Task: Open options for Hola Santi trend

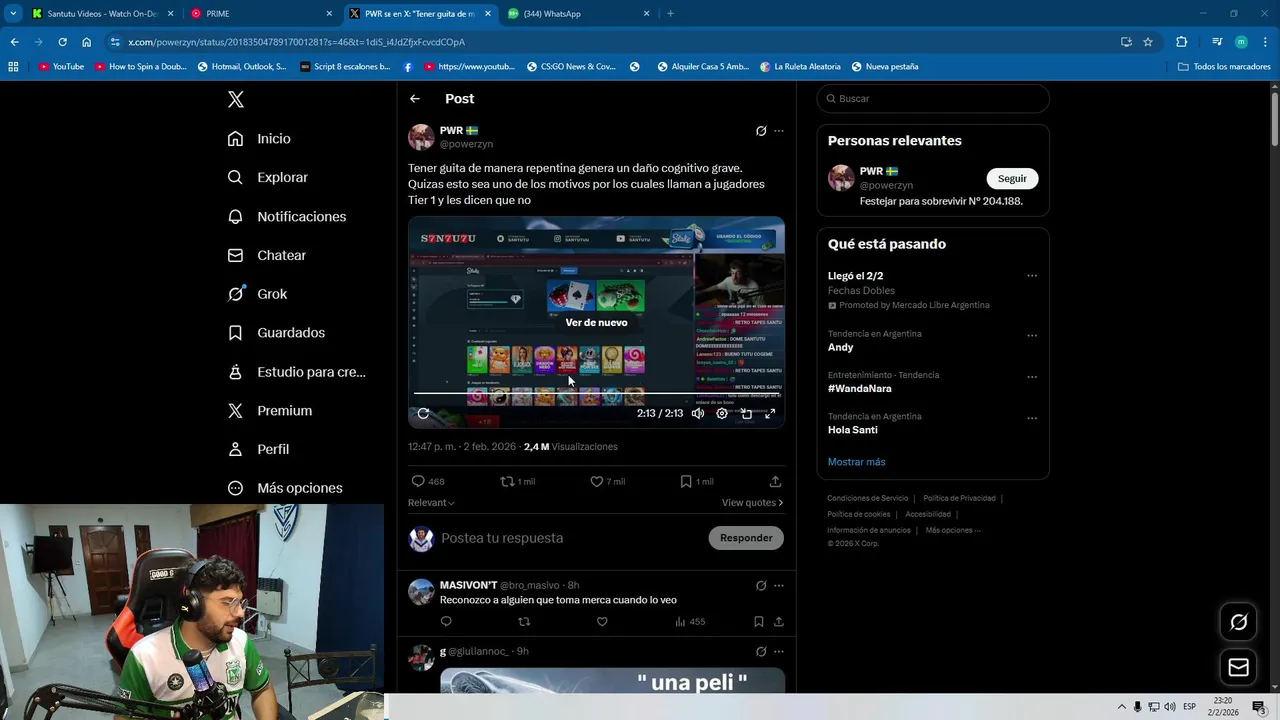Action: pyautogui.click(x=1032, y=418)
